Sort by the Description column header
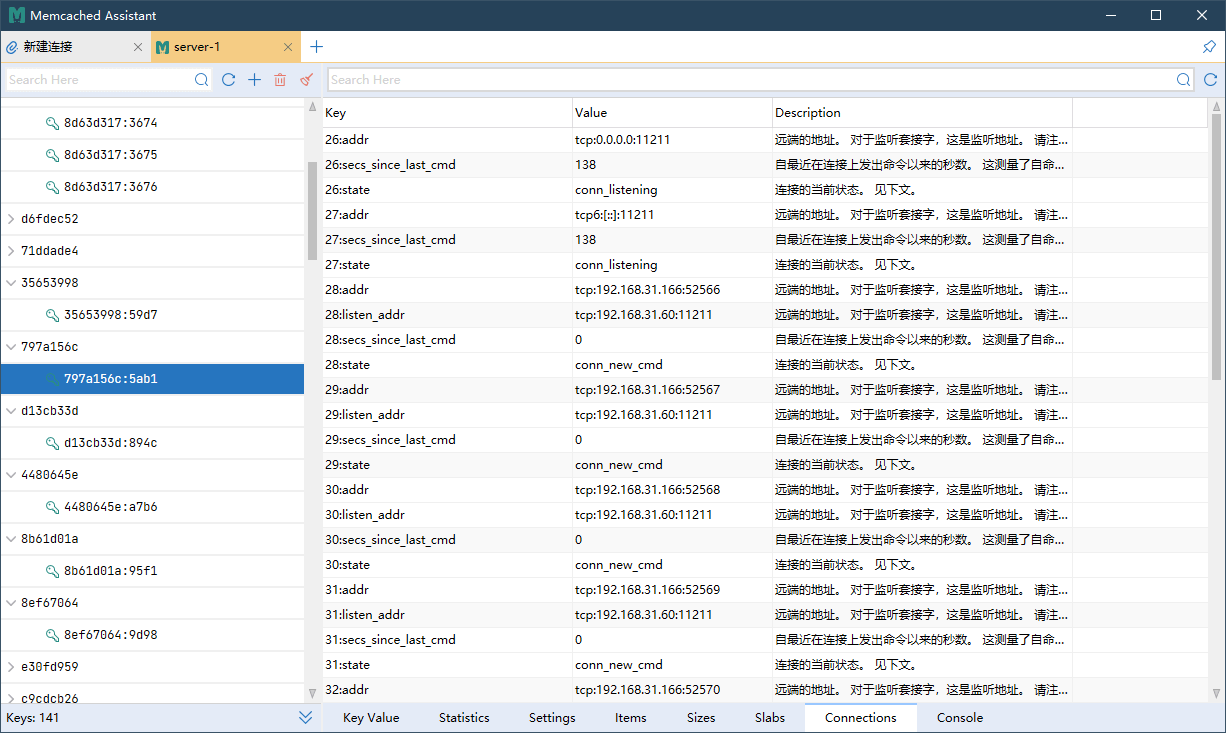 point(923,113)
